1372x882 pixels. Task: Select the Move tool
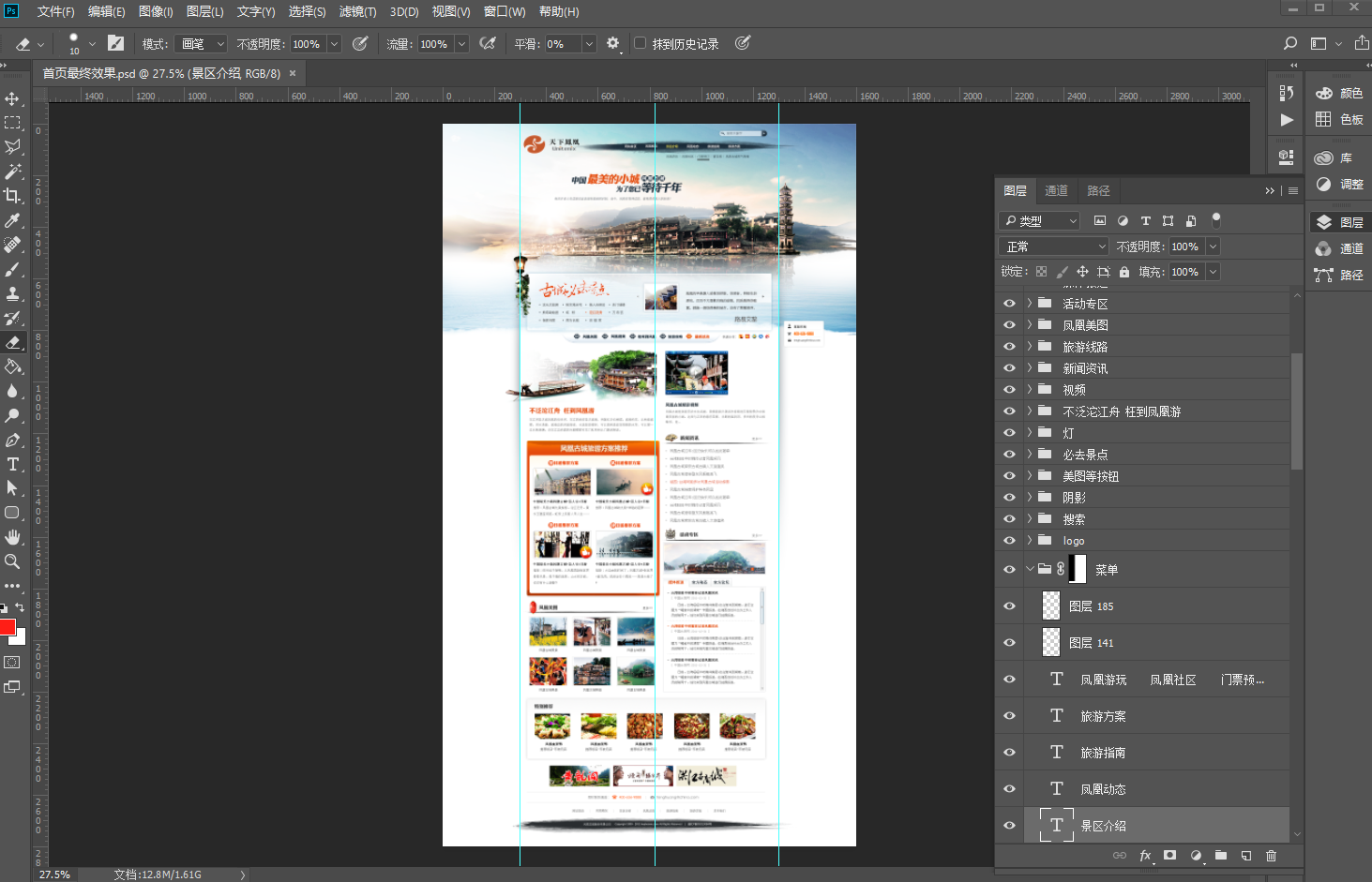(x=12, y=98)
